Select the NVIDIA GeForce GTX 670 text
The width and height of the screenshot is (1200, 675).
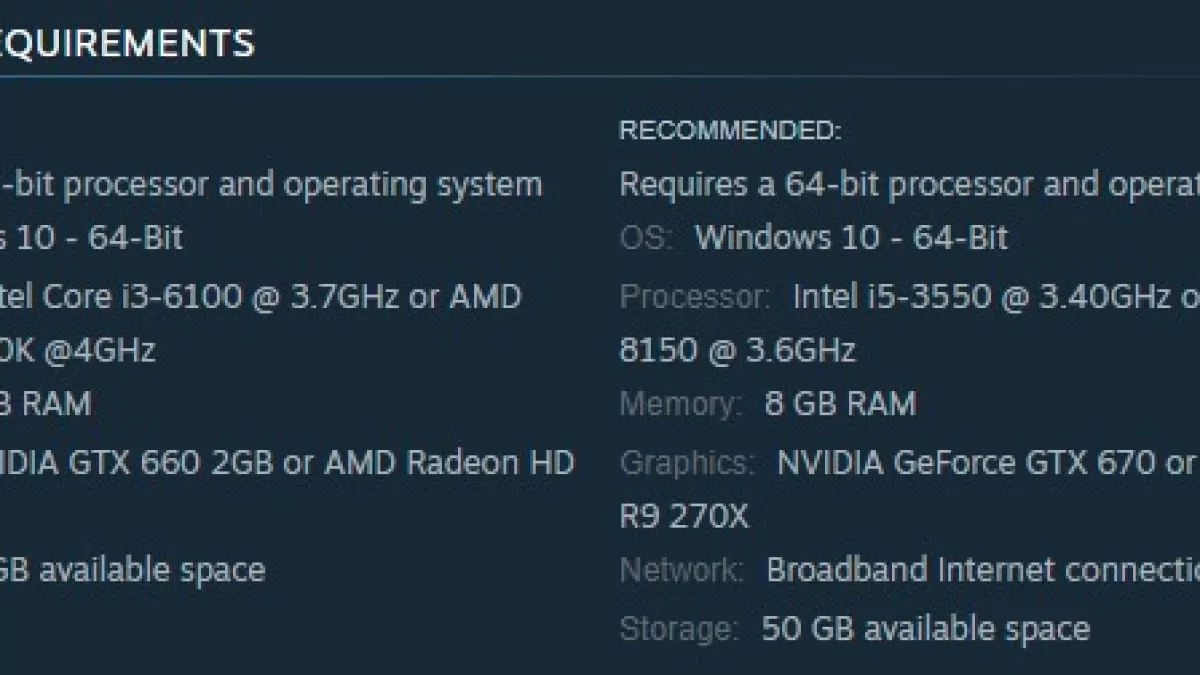[967, 463]
